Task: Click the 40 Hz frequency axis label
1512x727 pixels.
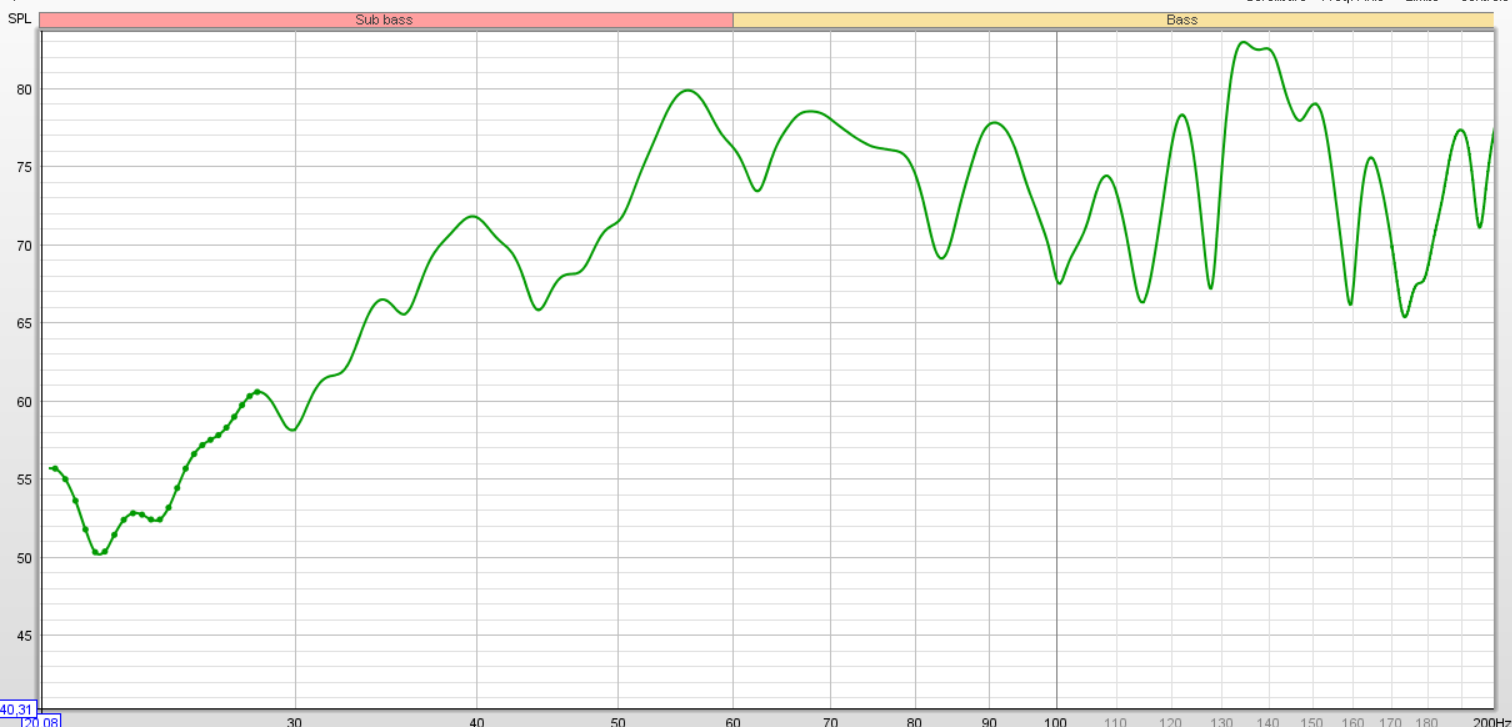Action: pos(477,721)
